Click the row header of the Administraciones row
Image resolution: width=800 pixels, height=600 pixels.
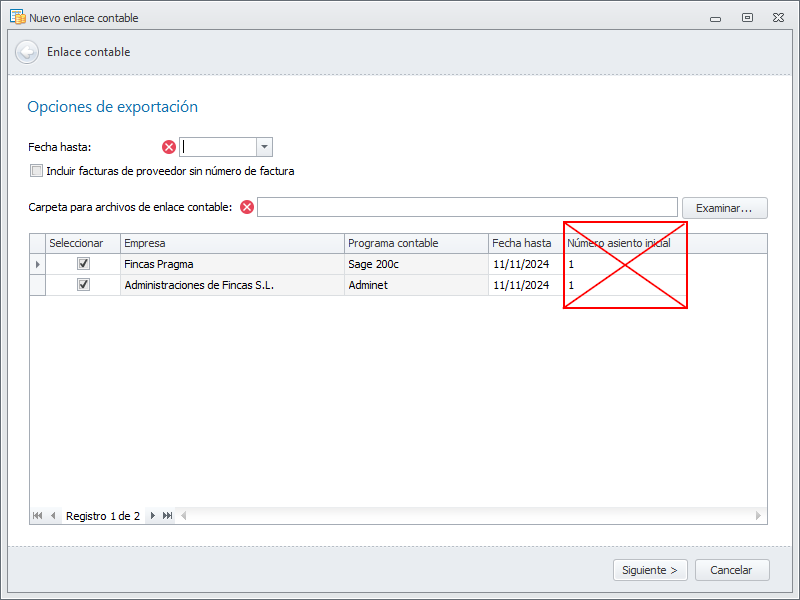click(38, 285)
